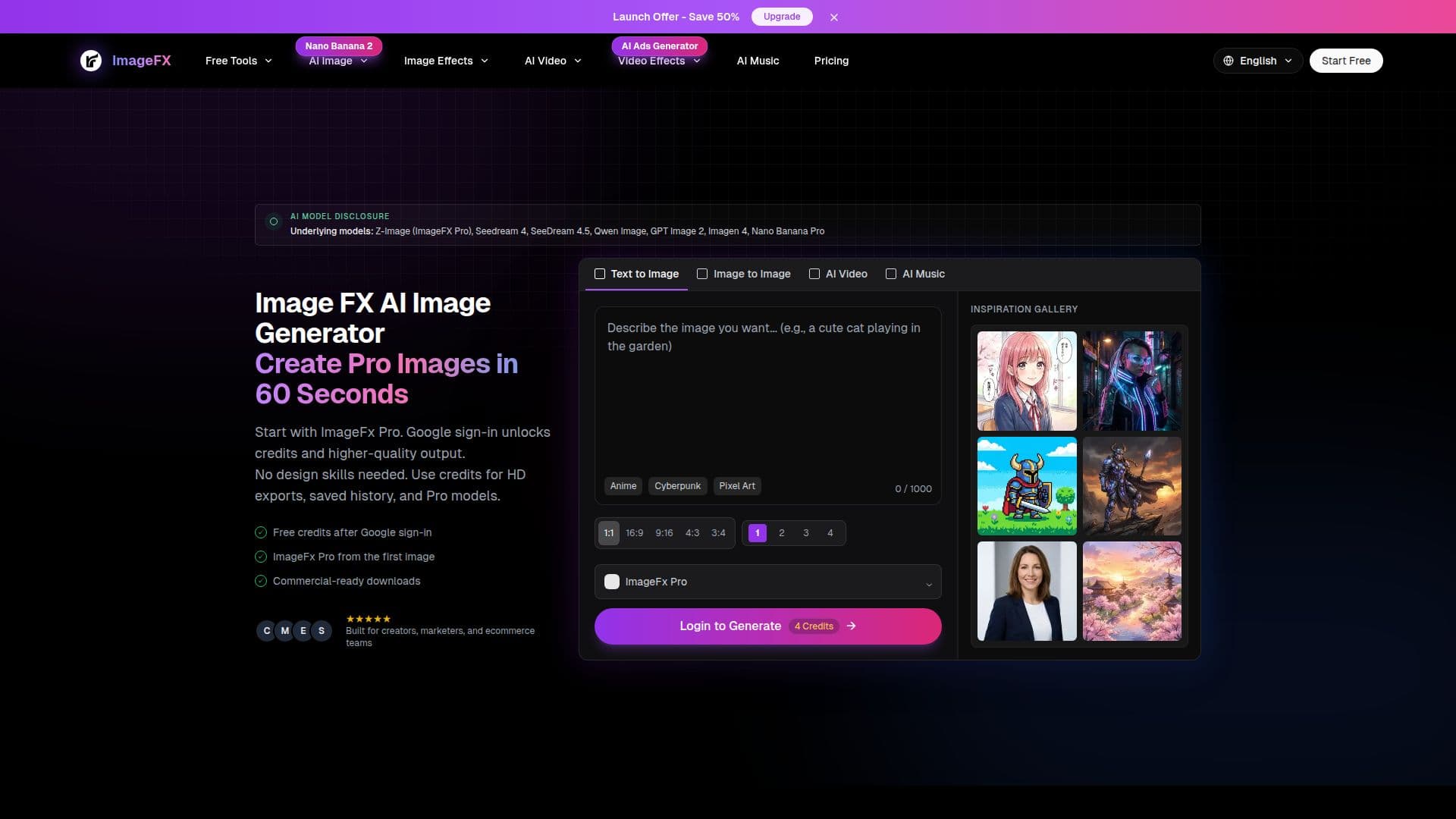Image resolution: width=1456 pixels, height=819 pixels.
Task: Apply the Cyberpunk style tag
Action: tap(678, 486)
